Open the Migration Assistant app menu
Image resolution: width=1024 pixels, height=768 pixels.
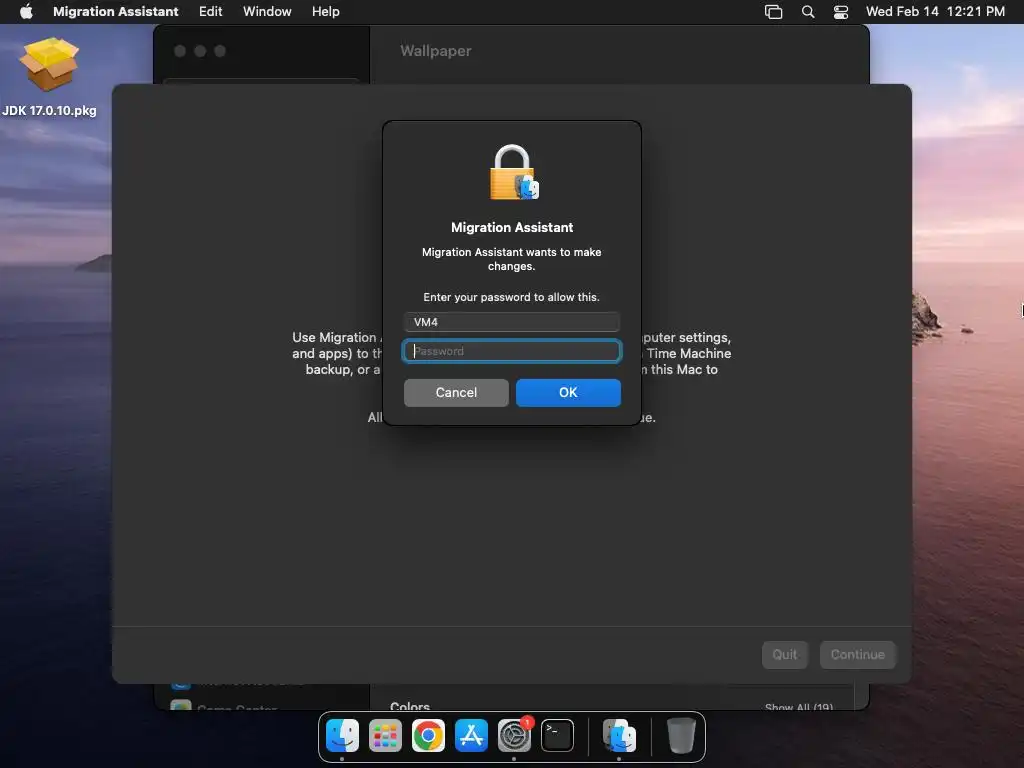coord(116,11)
